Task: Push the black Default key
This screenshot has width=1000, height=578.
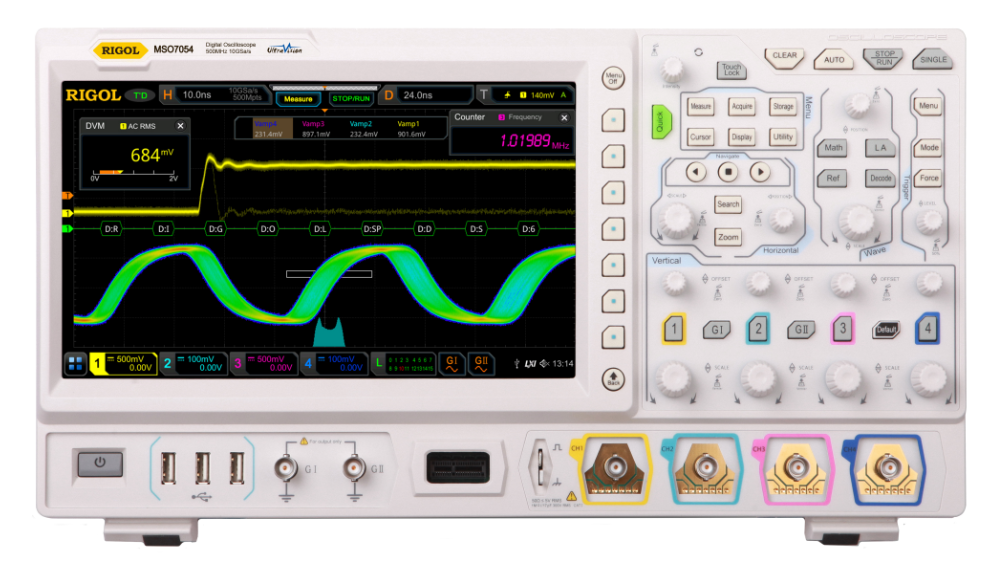Action: (886, 329)
